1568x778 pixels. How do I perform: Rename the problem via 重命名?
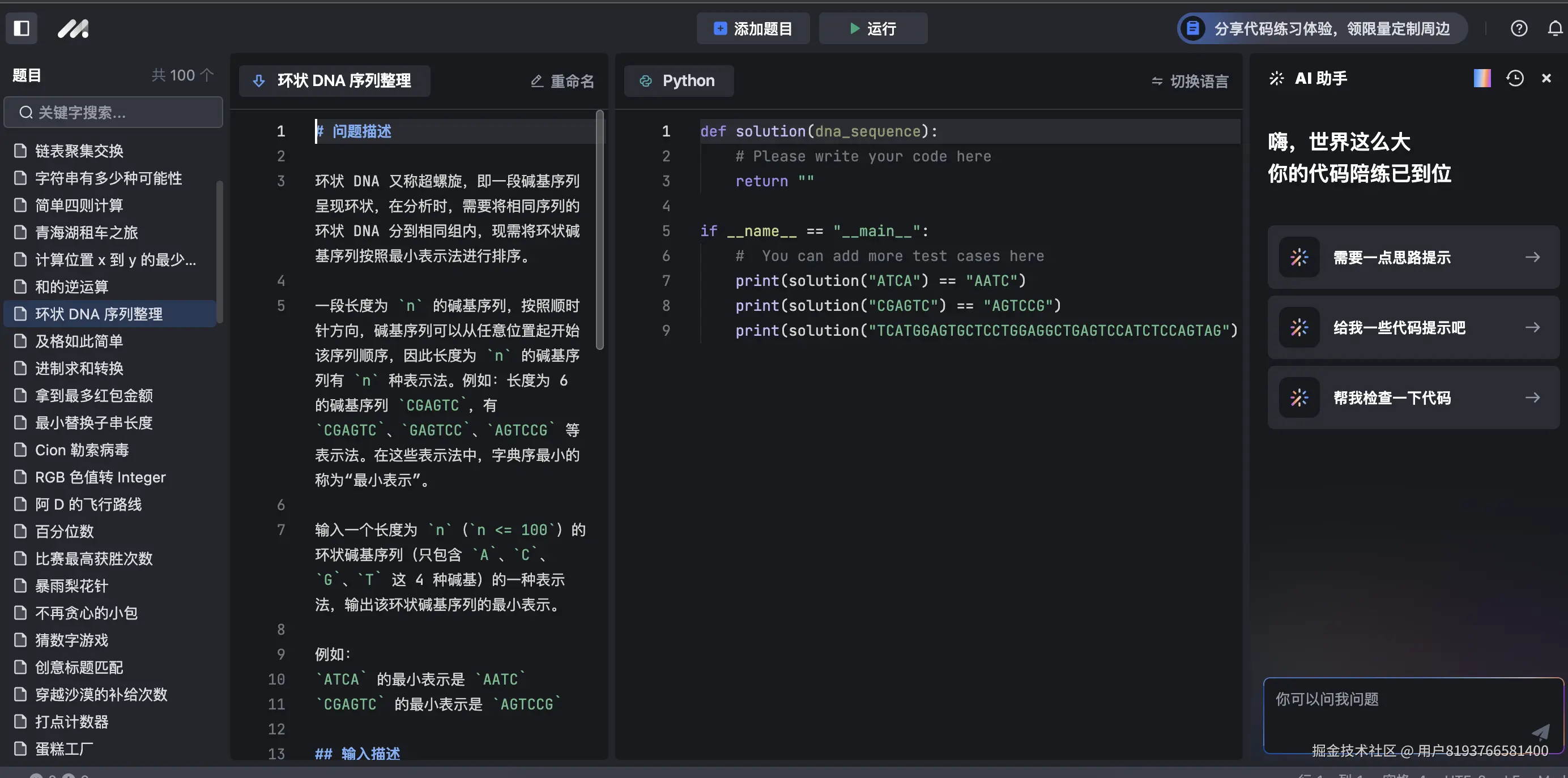pyautogui.click(x=561, y=80)
